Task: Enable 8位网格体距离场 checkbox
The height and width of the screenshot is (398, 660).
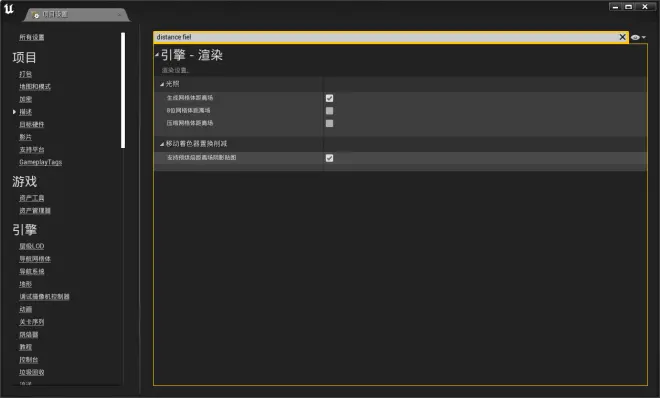Action: (329, 111)
